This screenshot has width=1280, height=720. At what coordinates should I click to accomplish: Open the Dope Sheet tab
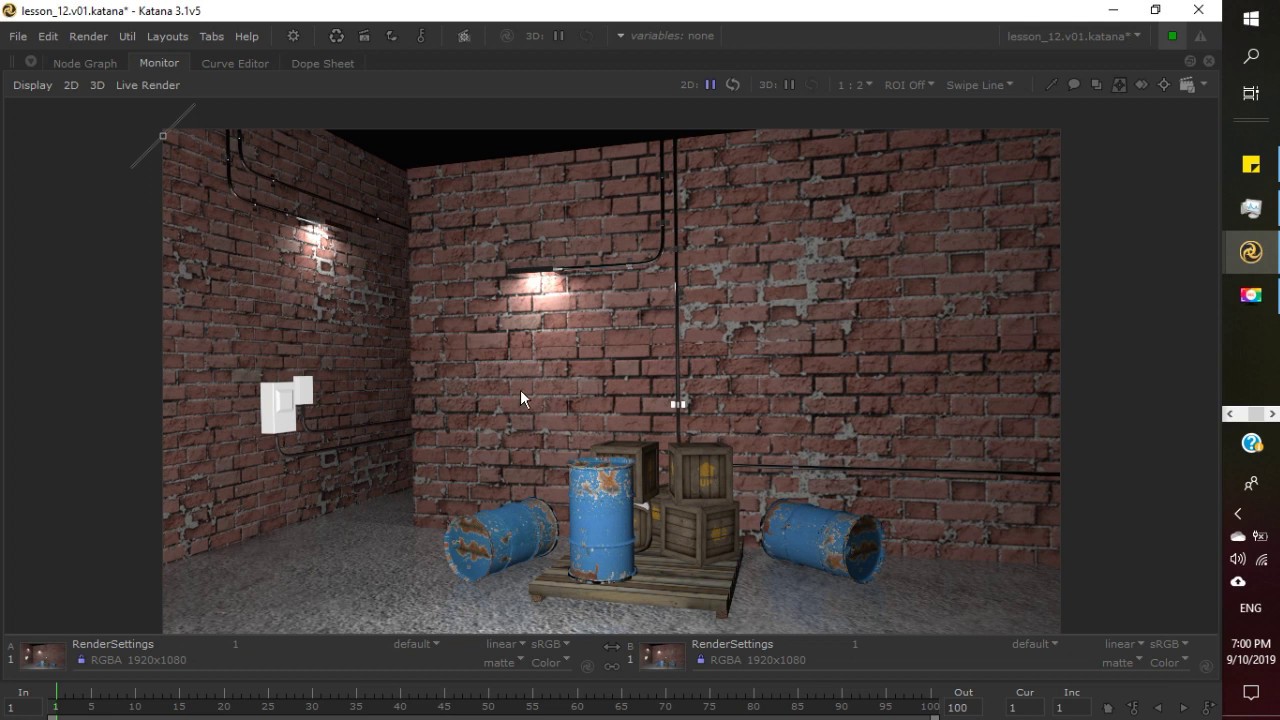[x=322, y=63]
